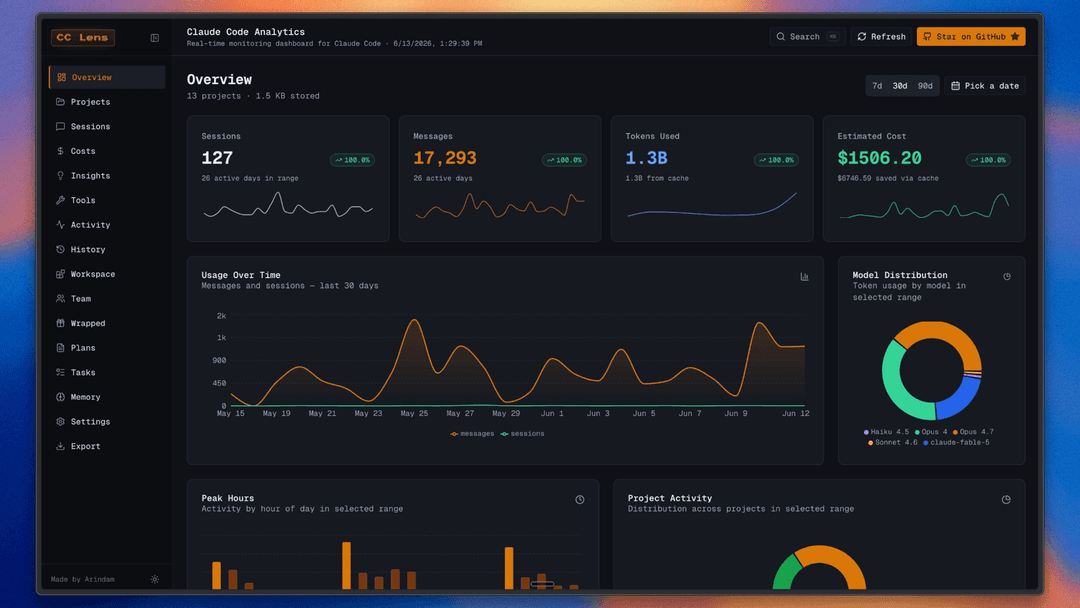Click the claude-fable-5 legend entry
Viewport: 1080px width, 608px height.
click(x=957, y=442)
